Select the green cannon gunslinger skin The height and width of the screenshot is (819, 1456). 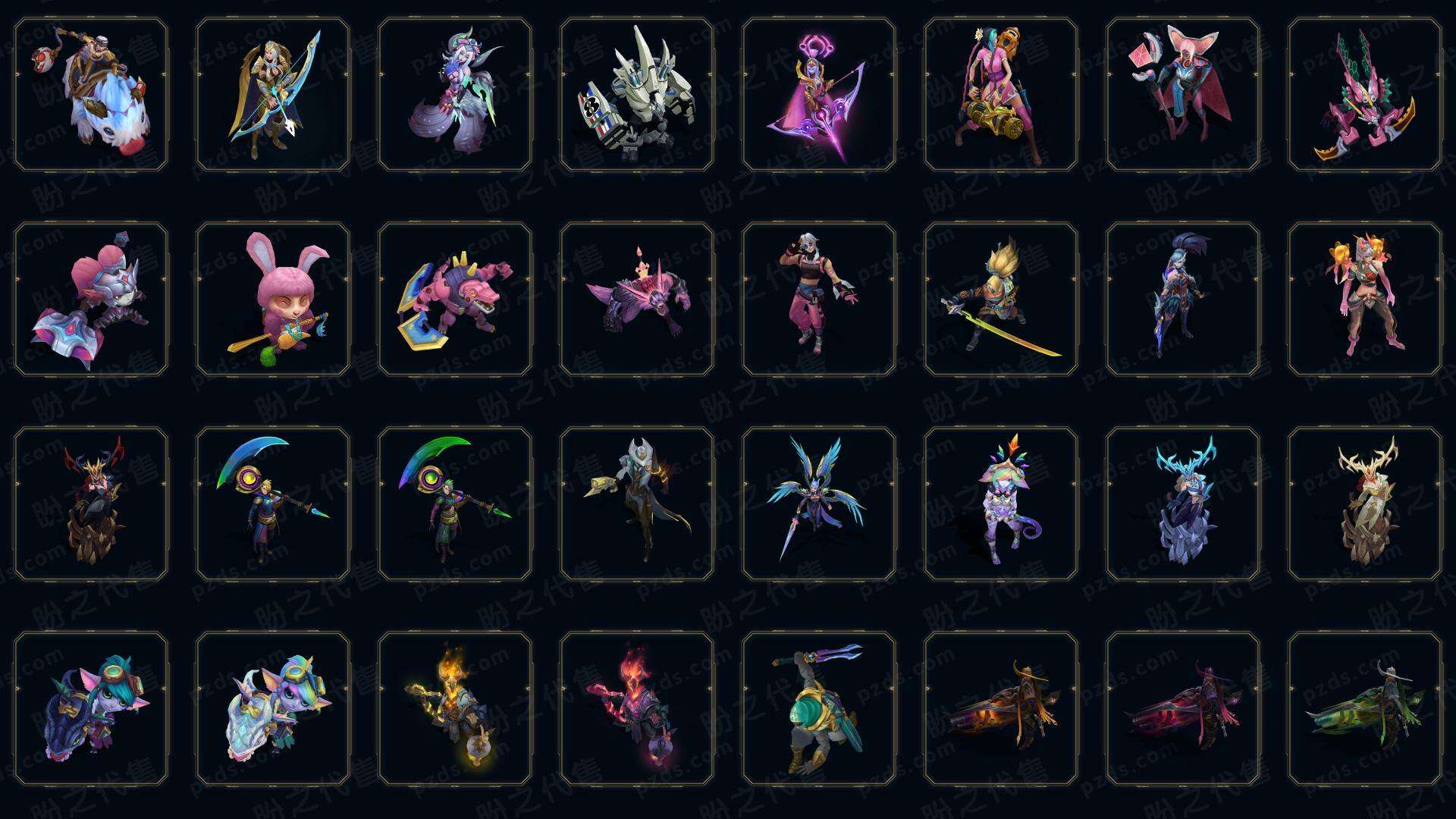point(1365,708)
